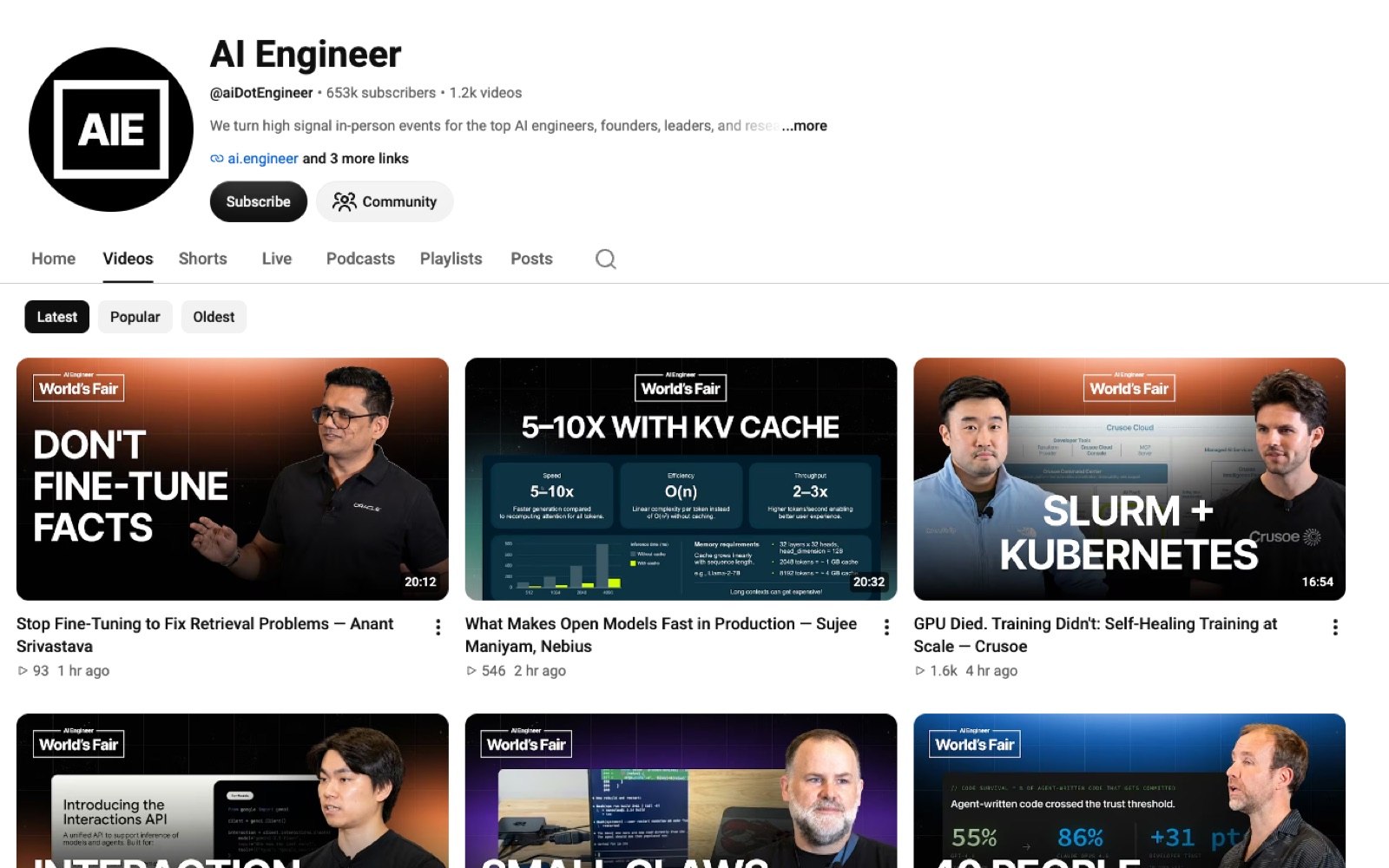Play the Don't Fine-Tune Facts thumbnail
Viewport: 1389px width, 868px height.
tap(233, 479)
